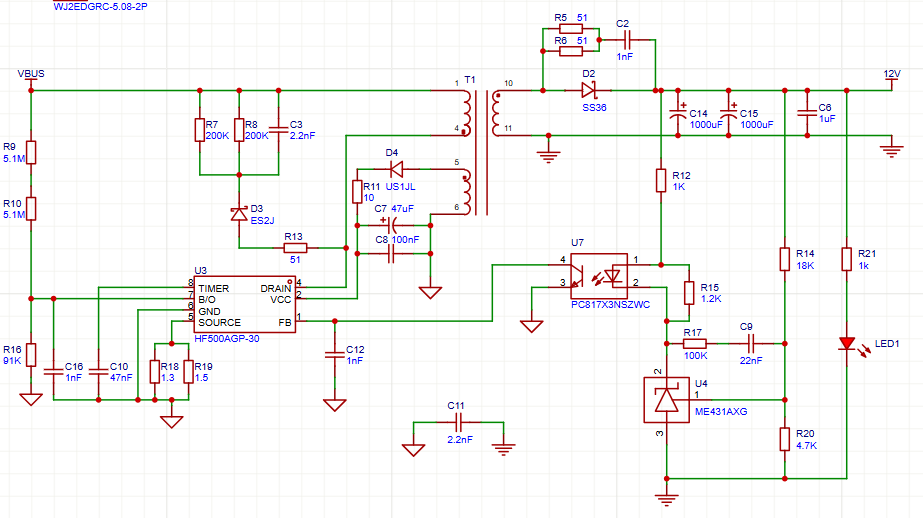The image size is (923, 518).
Task: Select the T1 transformer symbol
Action: click(x=479, y=152)
